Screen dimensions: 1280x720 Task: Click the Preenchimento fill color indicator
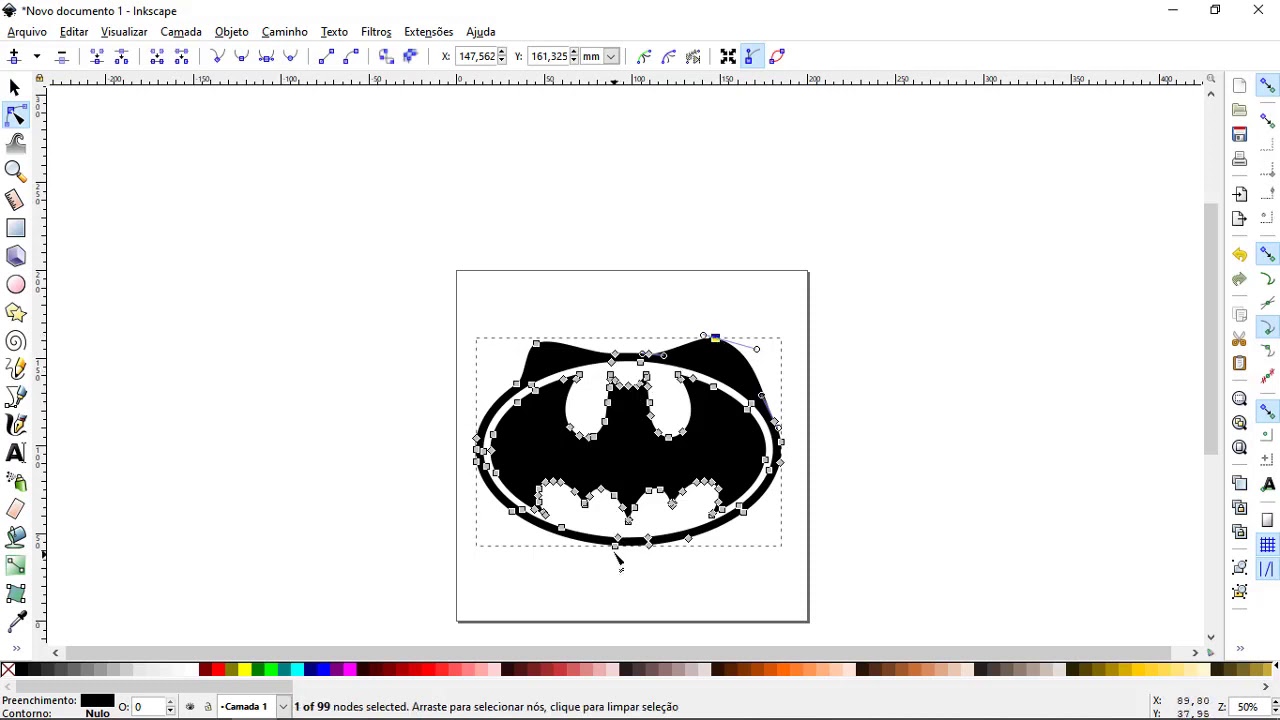97,700
